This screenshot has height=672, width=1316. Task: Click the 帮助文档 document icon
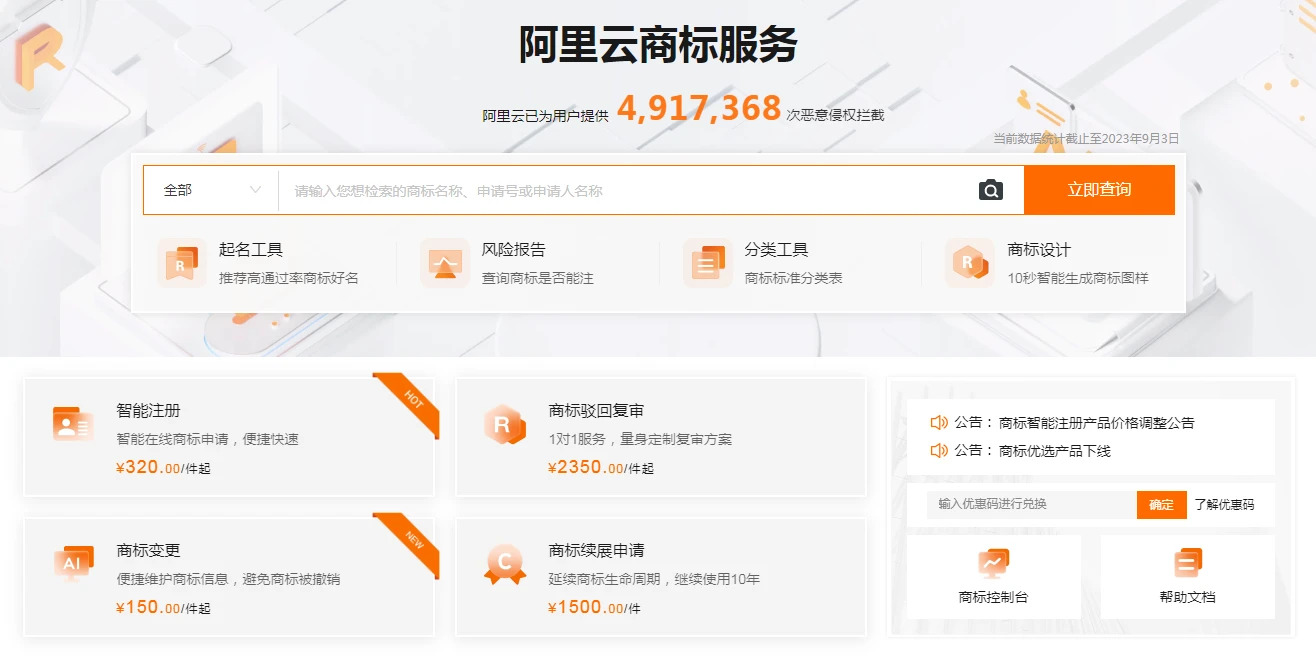pos(1188,563)
